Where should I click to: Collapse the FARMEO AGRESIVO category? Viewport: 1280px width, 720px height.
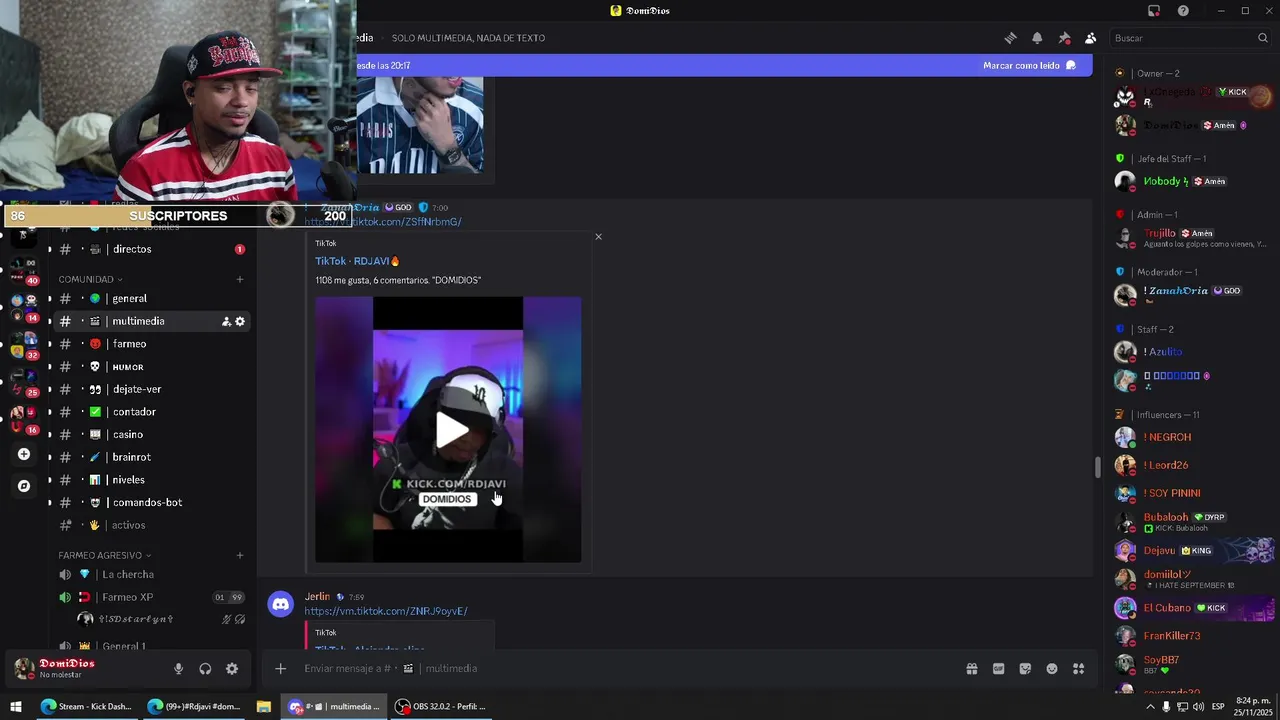click(104, 555)
